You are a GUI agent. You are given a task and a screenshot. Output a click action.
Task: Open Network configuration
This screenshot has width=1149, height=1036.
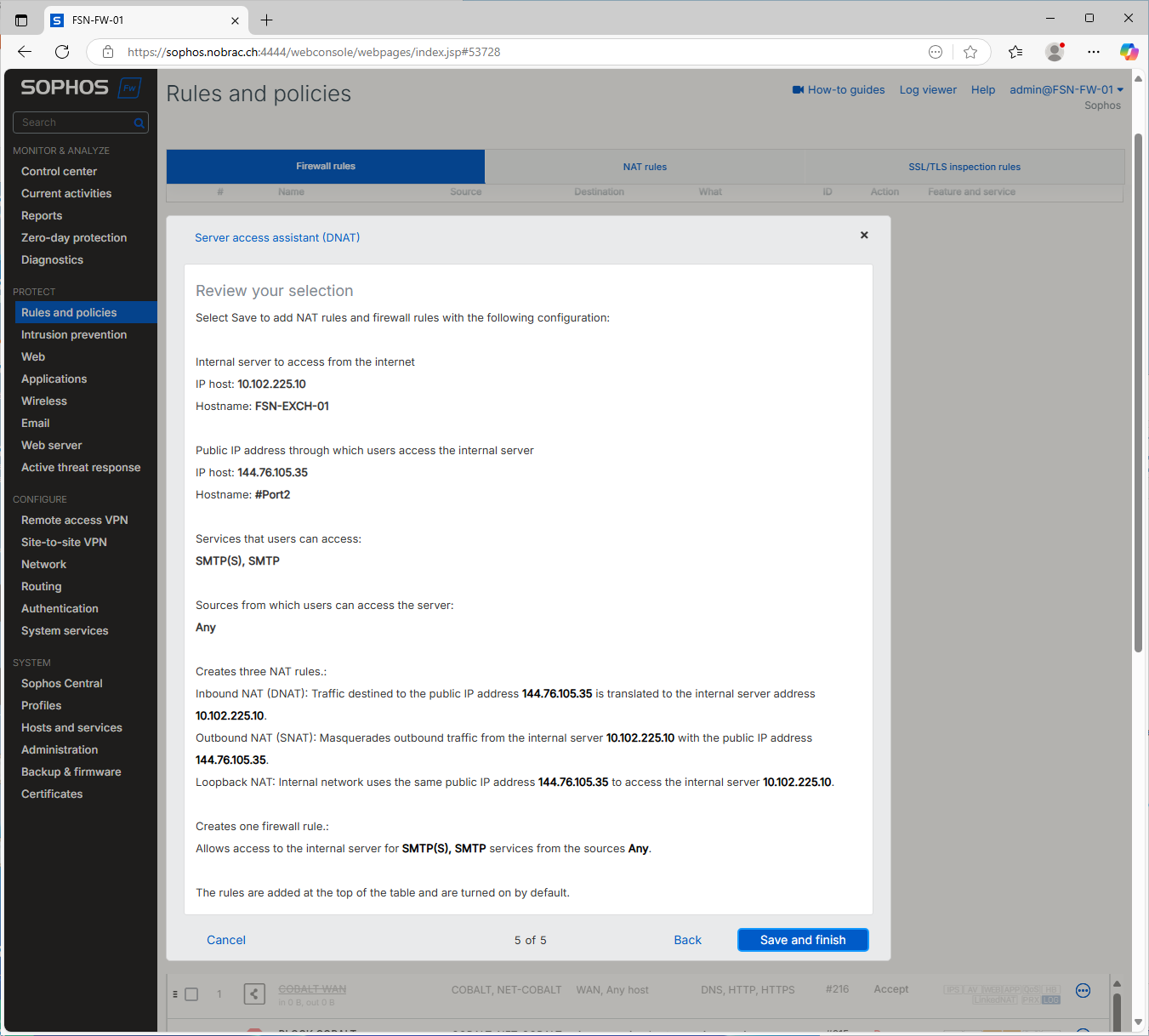tap(43, 564)
